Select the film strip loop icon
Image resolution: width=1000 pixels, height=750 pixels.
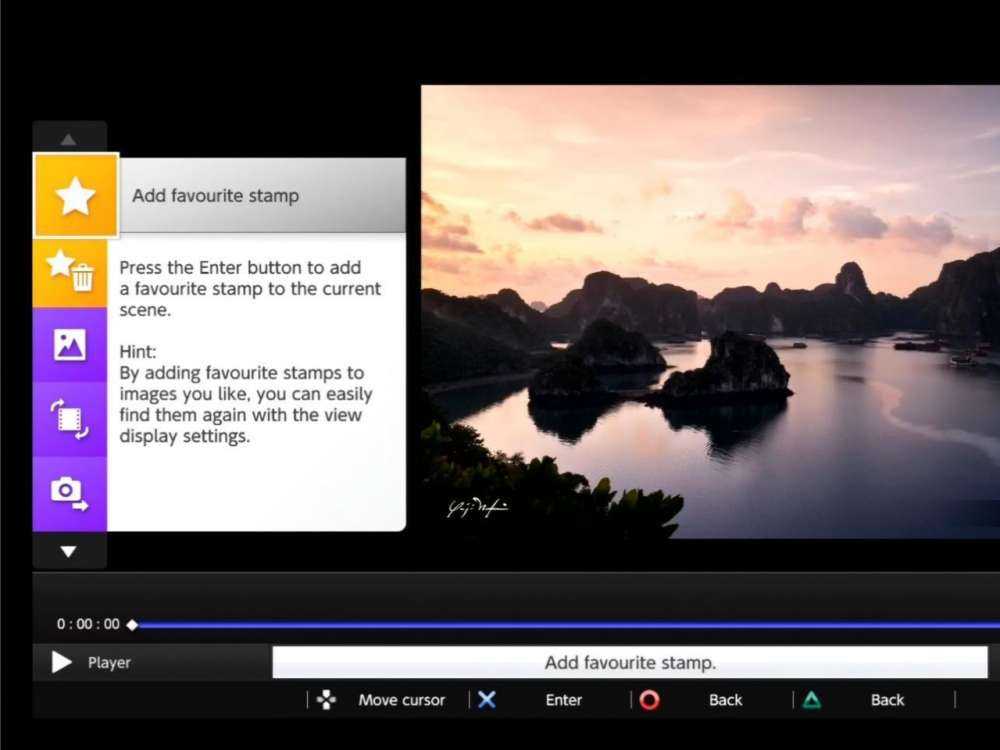click(70, 419)
